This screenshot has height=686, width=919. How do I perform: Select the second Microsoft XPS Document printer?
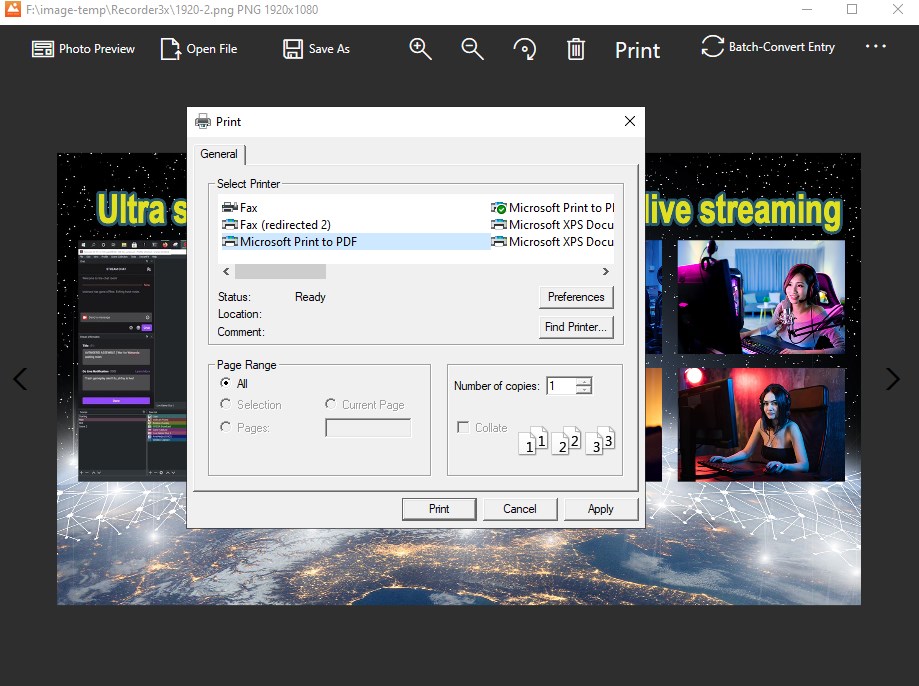coord(552,242)
